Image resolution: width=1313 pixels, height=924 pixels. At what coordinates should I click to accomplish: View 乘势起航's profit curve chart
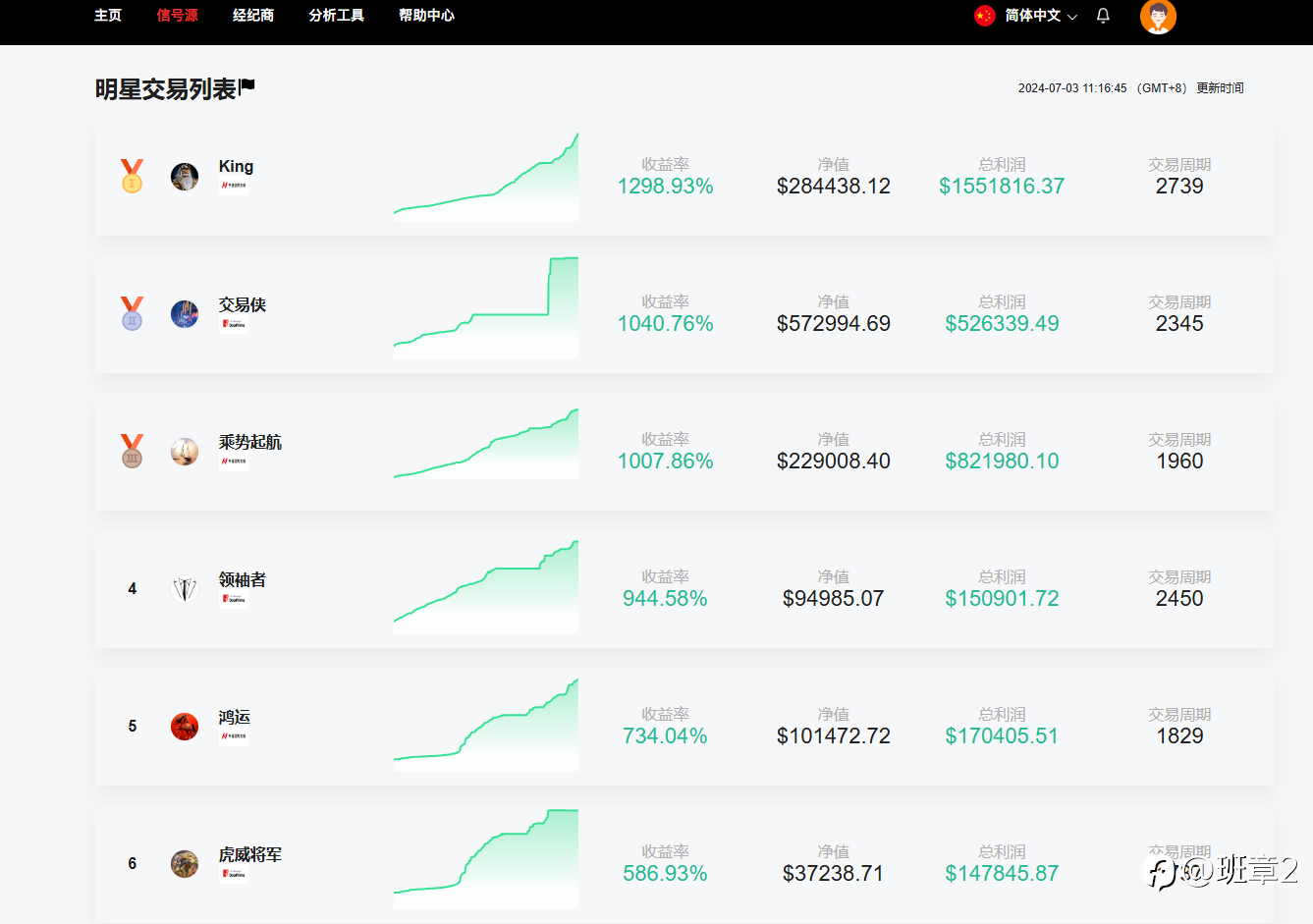486,444
